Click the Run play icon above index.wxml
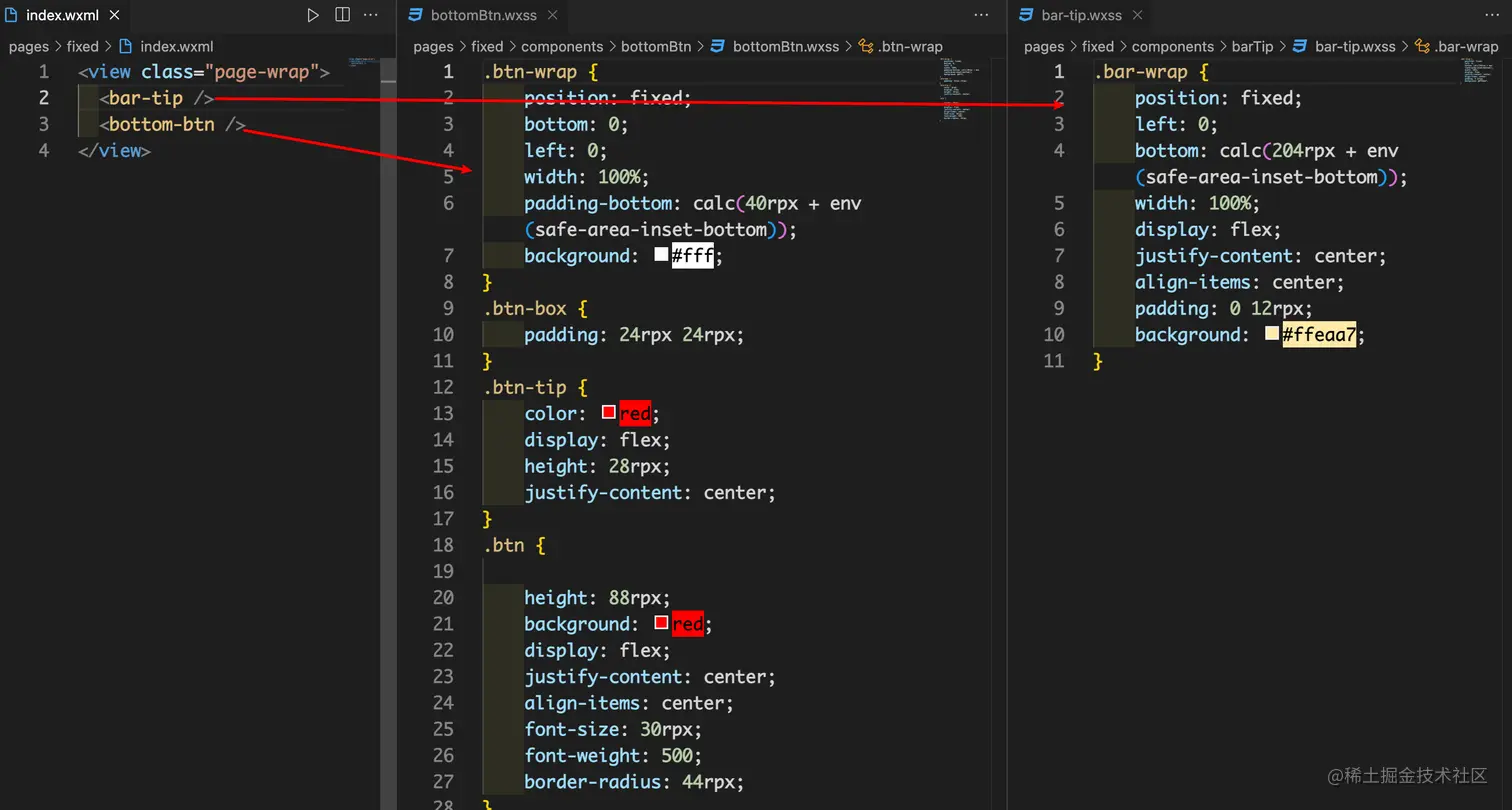This screenshot has width=1512, height=810. 313,15
